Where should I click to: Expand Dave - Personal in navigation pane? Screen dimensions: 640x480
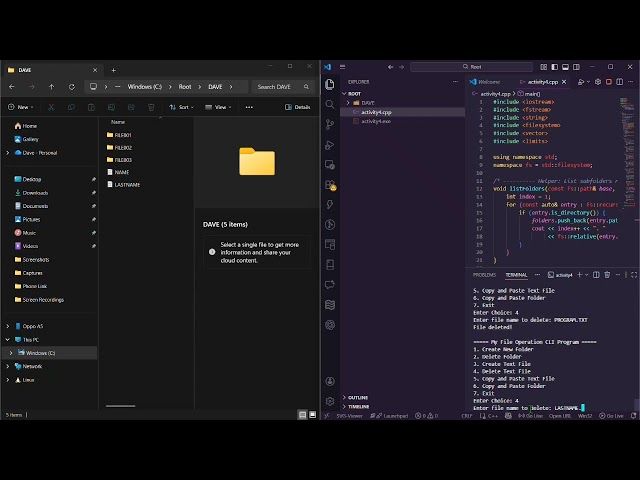coord(8,153)
